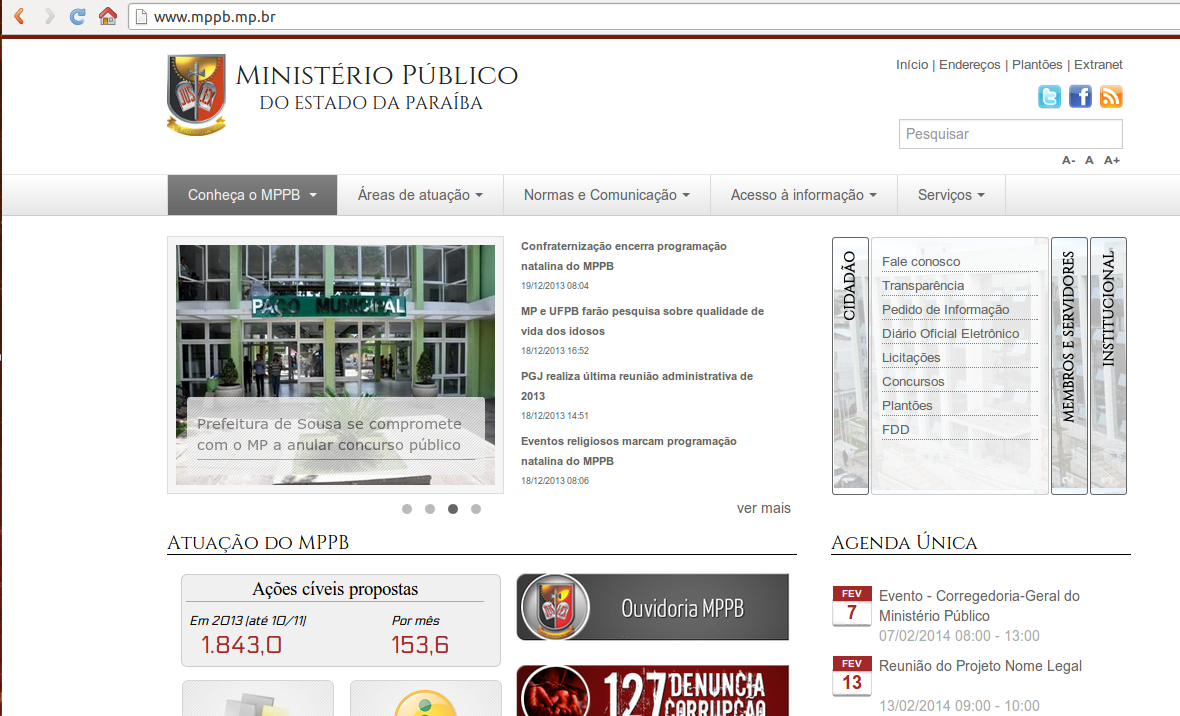Viewport: 1180px width, 716px height.
Task: Open the Facebook icon link
Action: [x=1080, y=96]
